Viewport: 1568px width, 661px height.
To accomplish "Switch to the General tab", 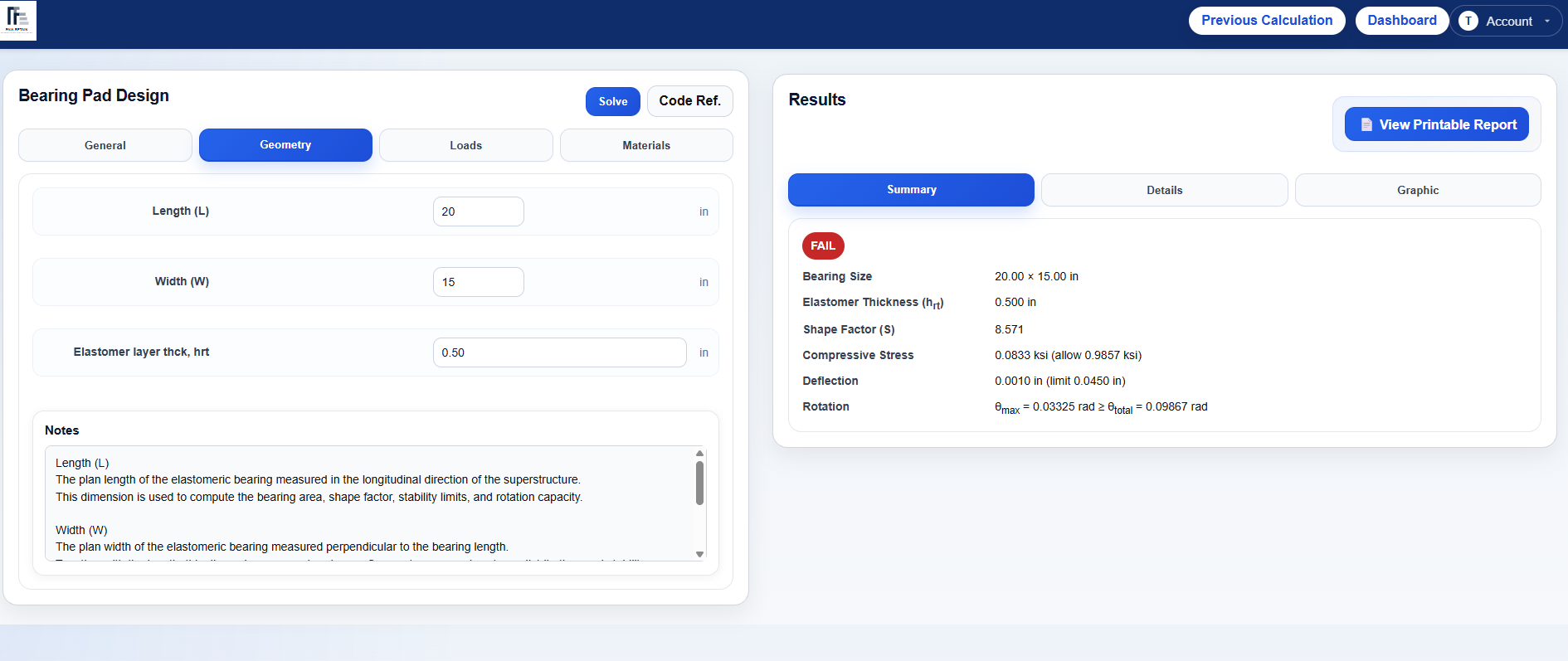I will point(105,145).
